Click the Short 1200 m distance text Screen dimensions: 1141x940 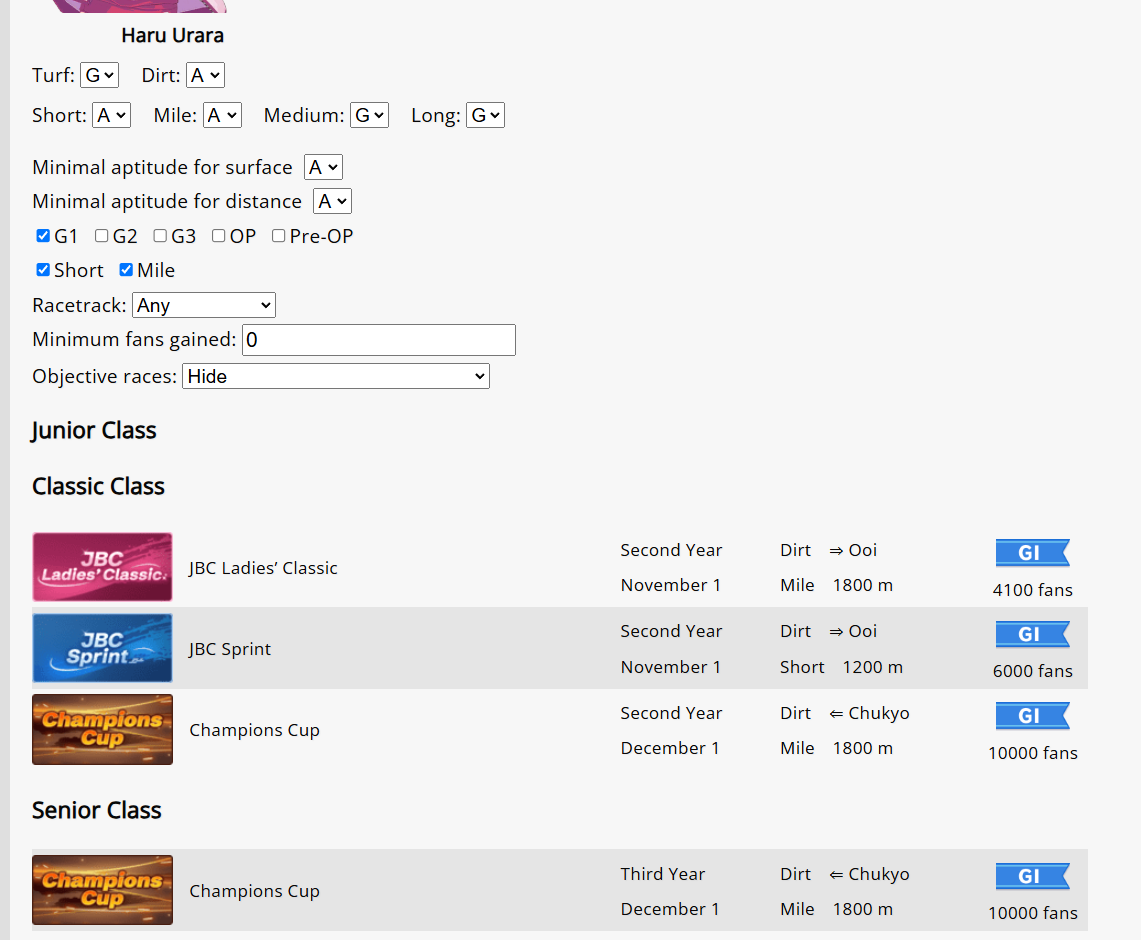[x=841, y=667]
